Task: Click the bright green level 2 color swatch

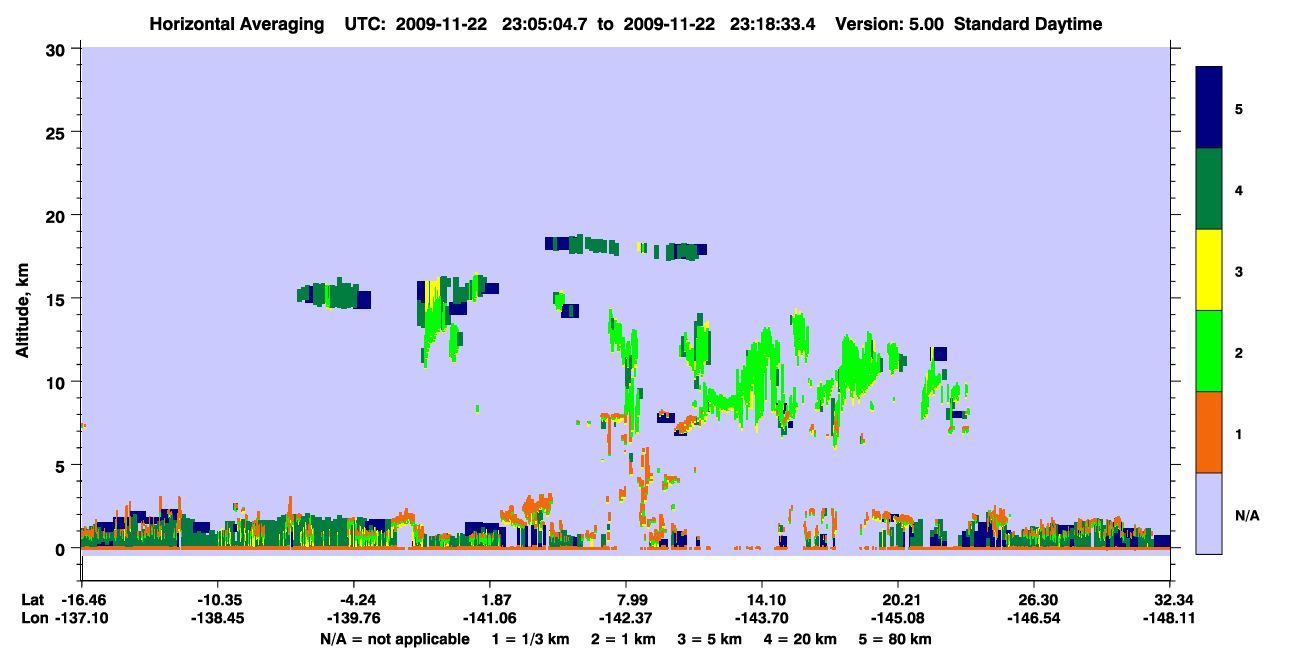Action: click(x=1209, y=351)
